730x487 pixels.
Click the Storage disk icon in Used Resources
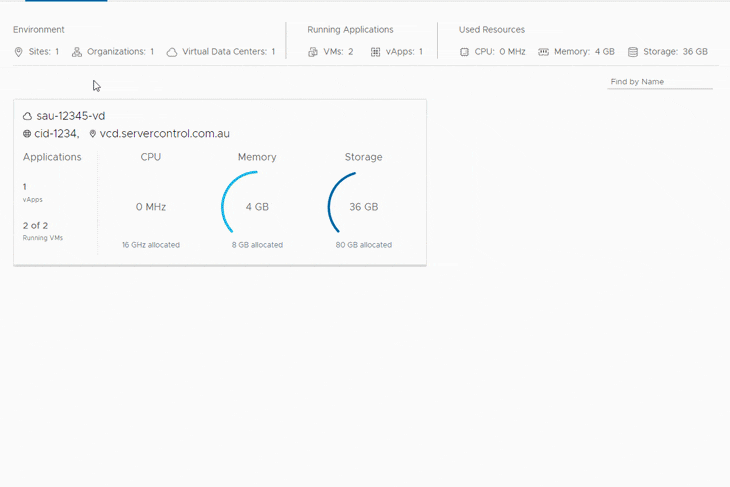pos(633,52)
